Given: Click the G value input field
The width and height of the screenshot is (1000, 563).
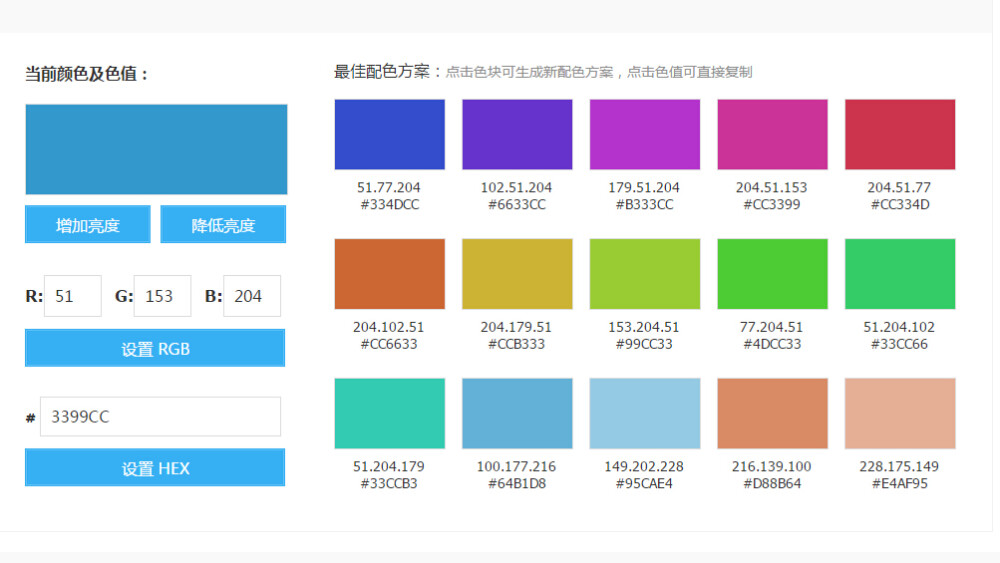Looking at the screenshot, I should pyautogui.click(x=162, y=296).
